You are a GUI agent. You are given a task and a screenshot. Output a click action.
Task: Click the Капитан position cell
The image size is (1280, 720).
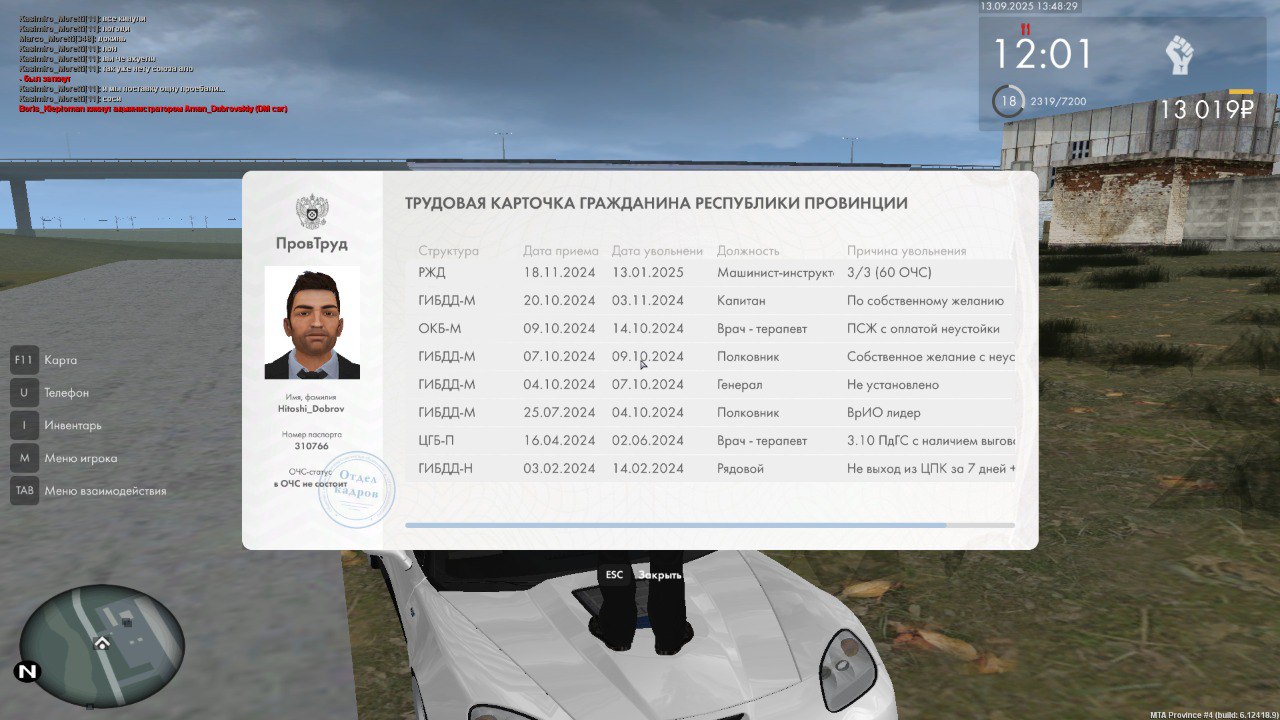point(741,300)
